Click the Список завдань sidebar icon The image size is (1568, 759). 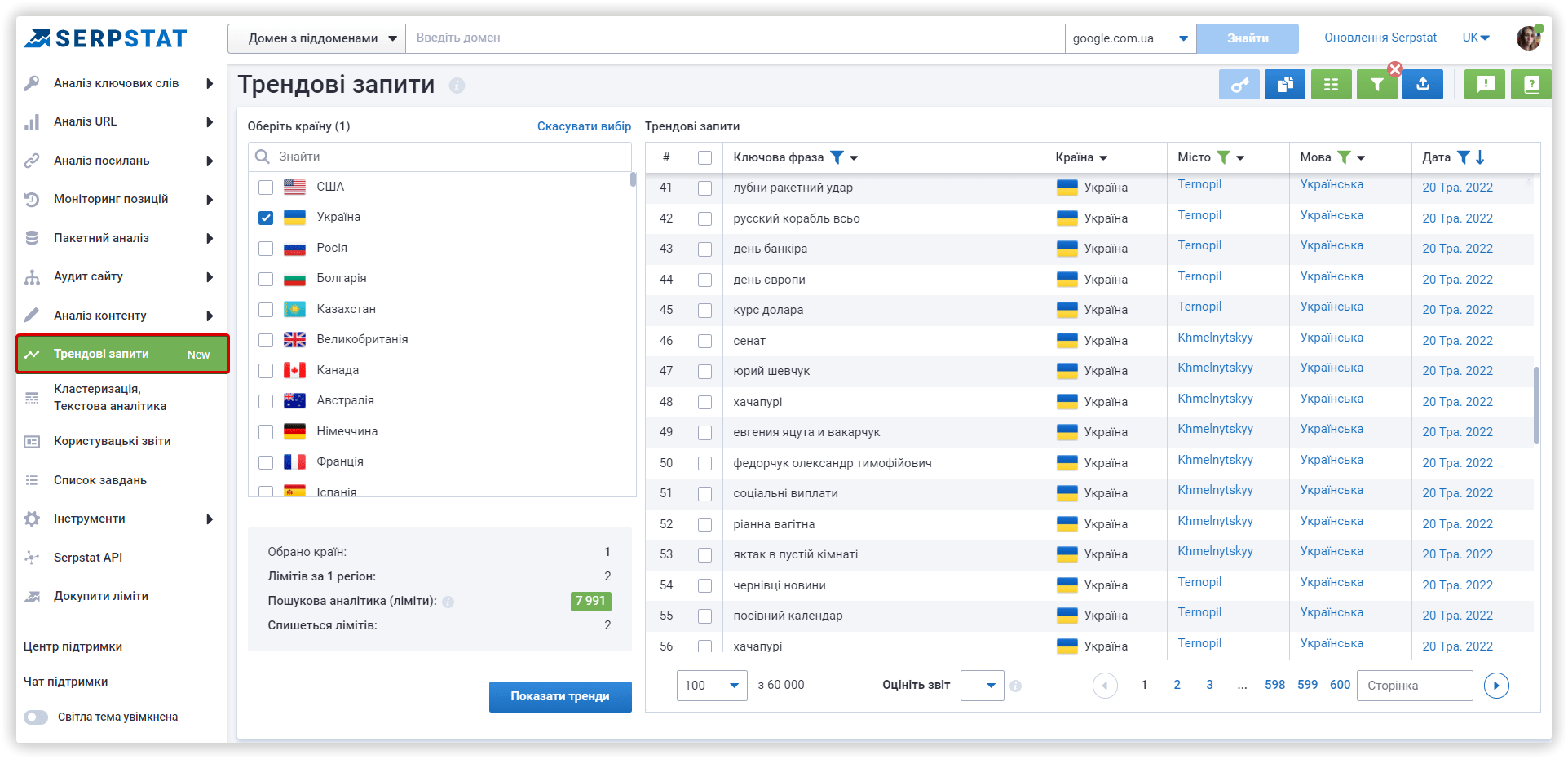(x=32, y=480)
